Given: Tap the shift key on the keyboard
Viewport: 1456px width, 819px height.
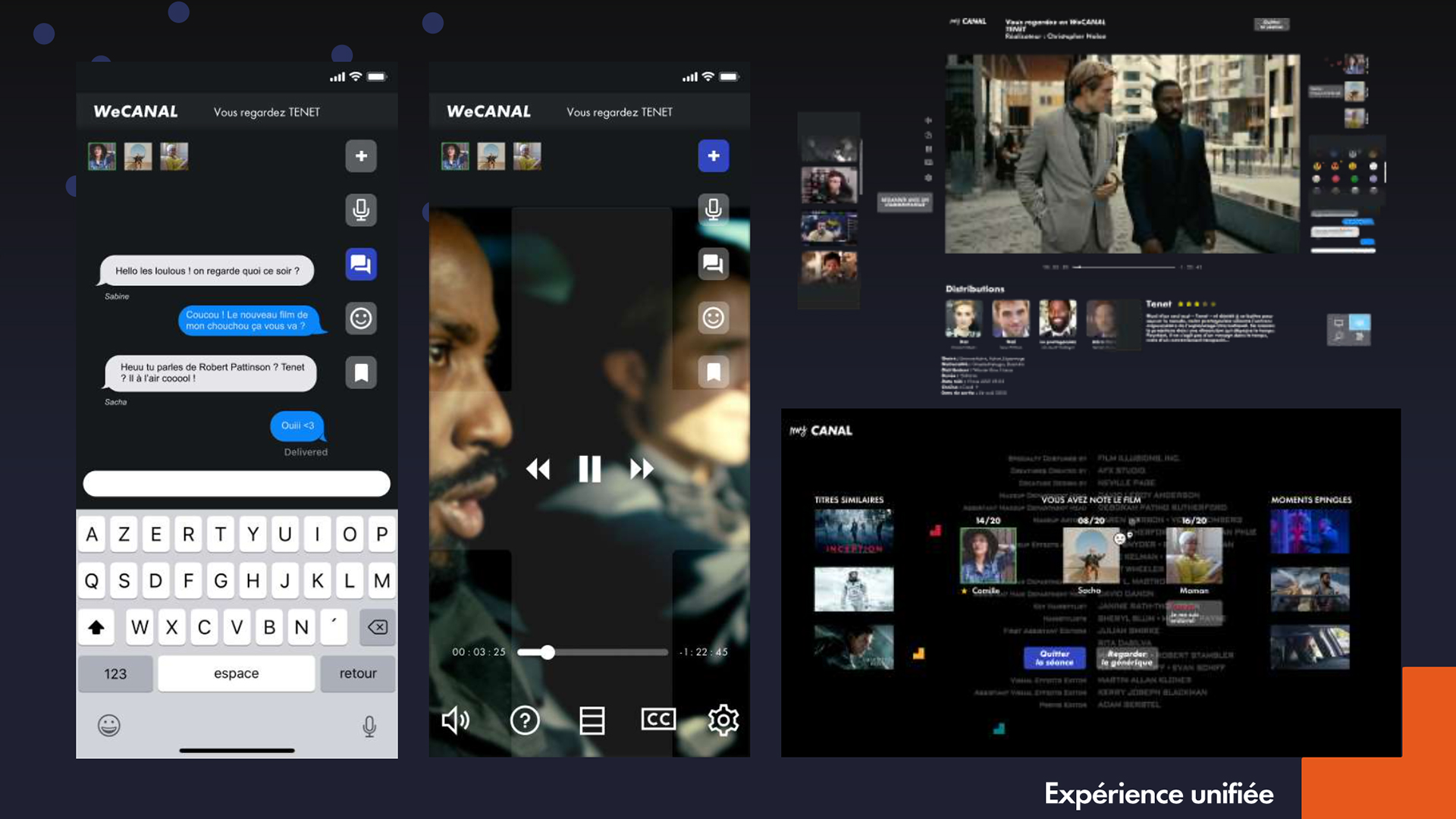Looking at the screenshot, I should (x=96, y=627).
